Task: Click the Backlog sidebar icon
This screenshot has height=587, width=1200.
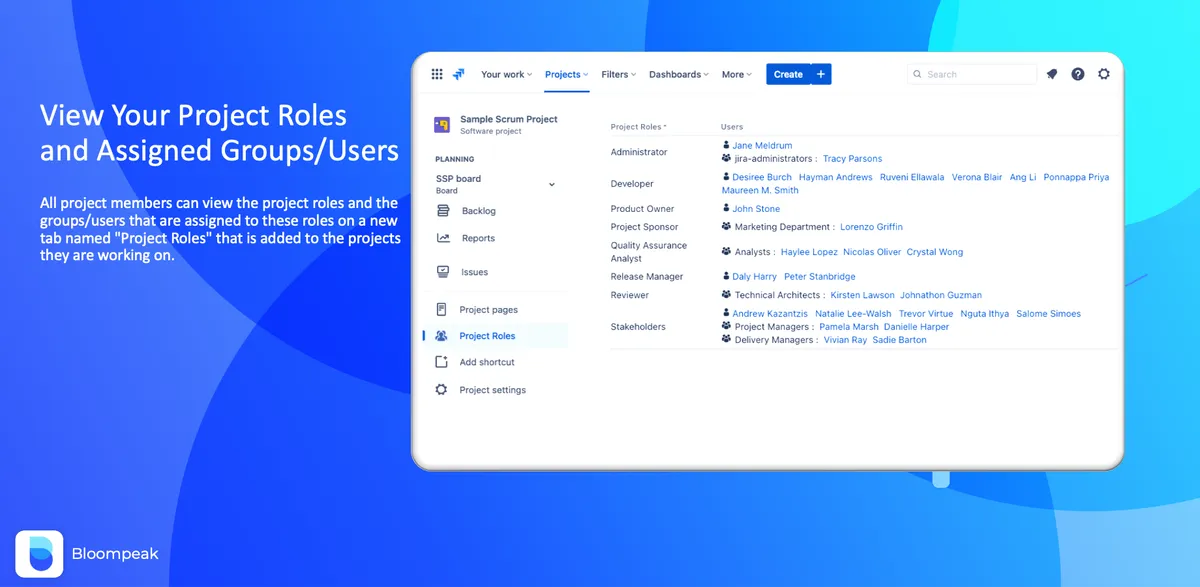Action: point(443,211)
